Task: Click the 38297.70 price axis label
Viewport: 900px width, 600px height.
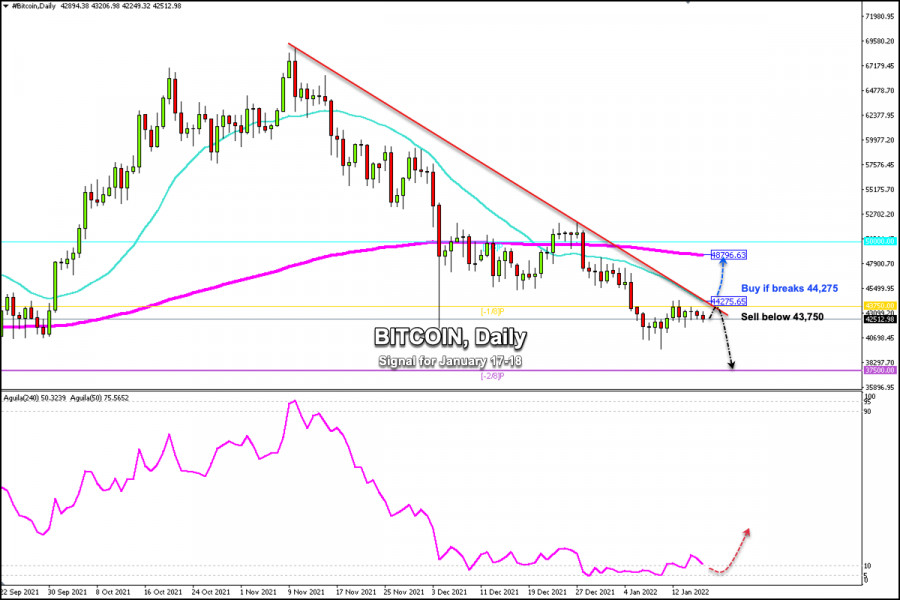Action: [879, 363]
